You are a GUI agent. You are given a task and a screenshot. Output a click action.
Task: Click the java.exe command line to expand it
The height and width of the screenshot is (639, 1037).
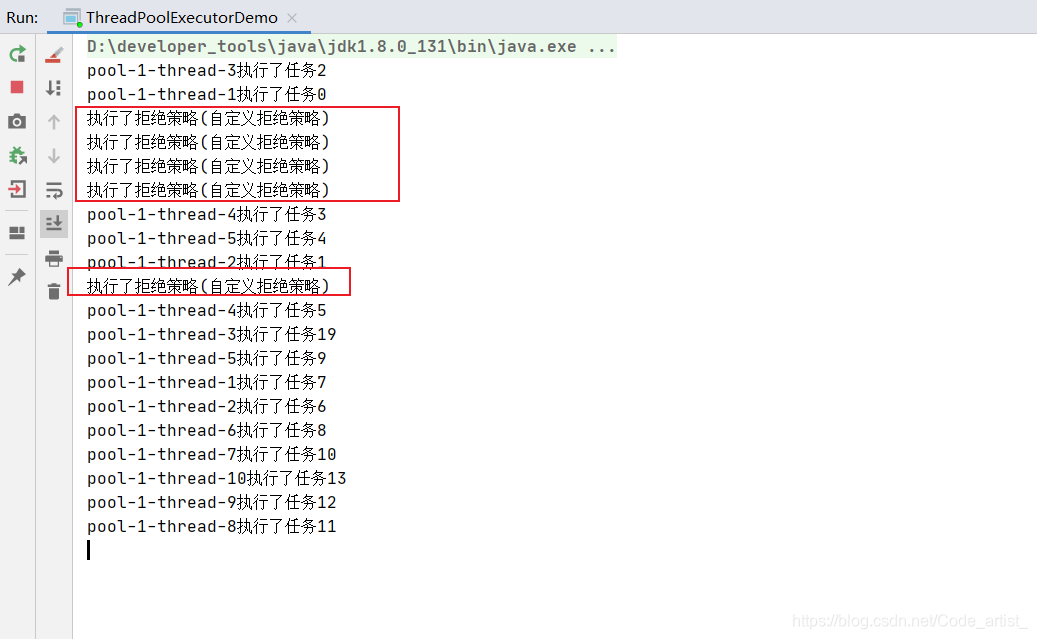[351, 47]
